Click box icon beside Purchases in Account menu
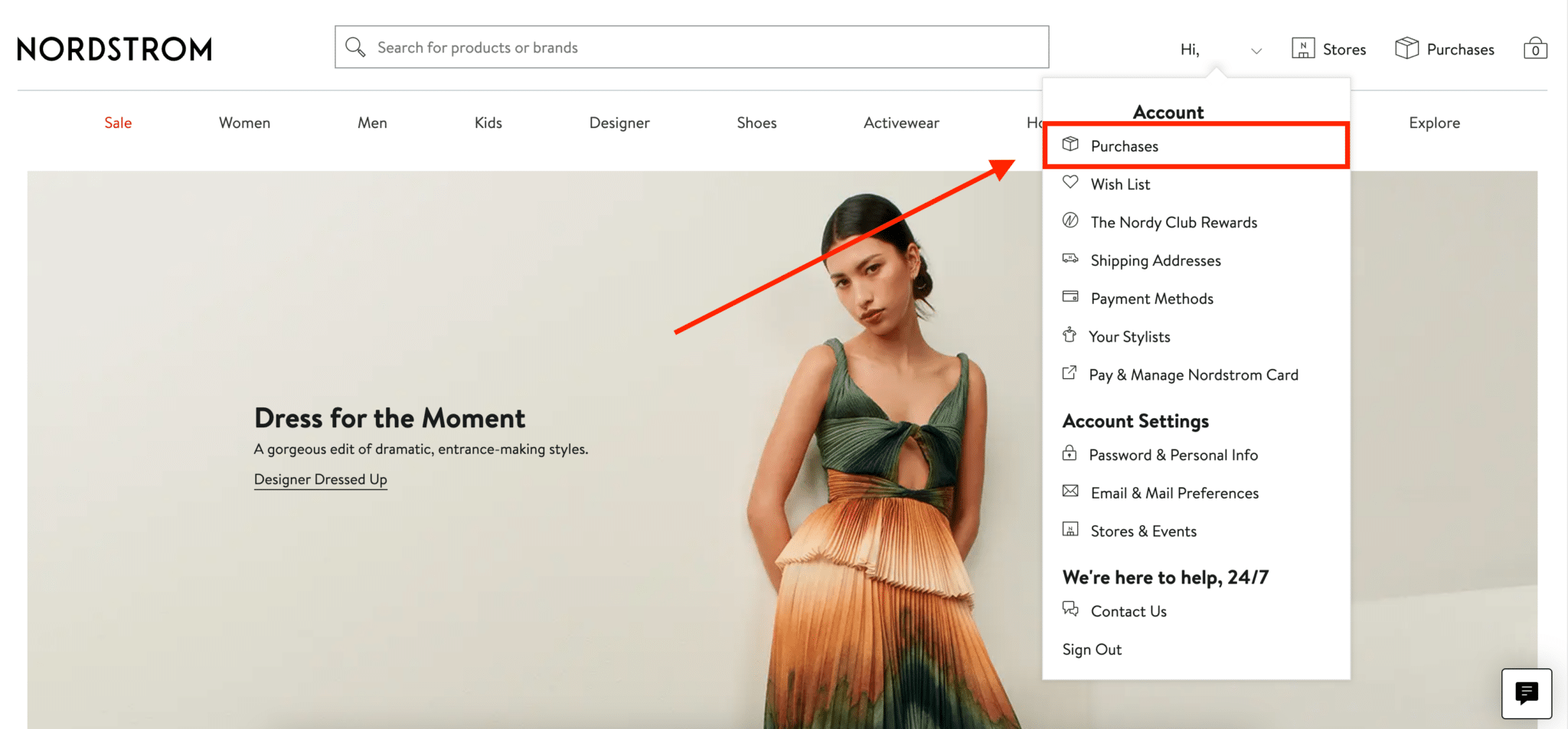 tap(1070, 145)
